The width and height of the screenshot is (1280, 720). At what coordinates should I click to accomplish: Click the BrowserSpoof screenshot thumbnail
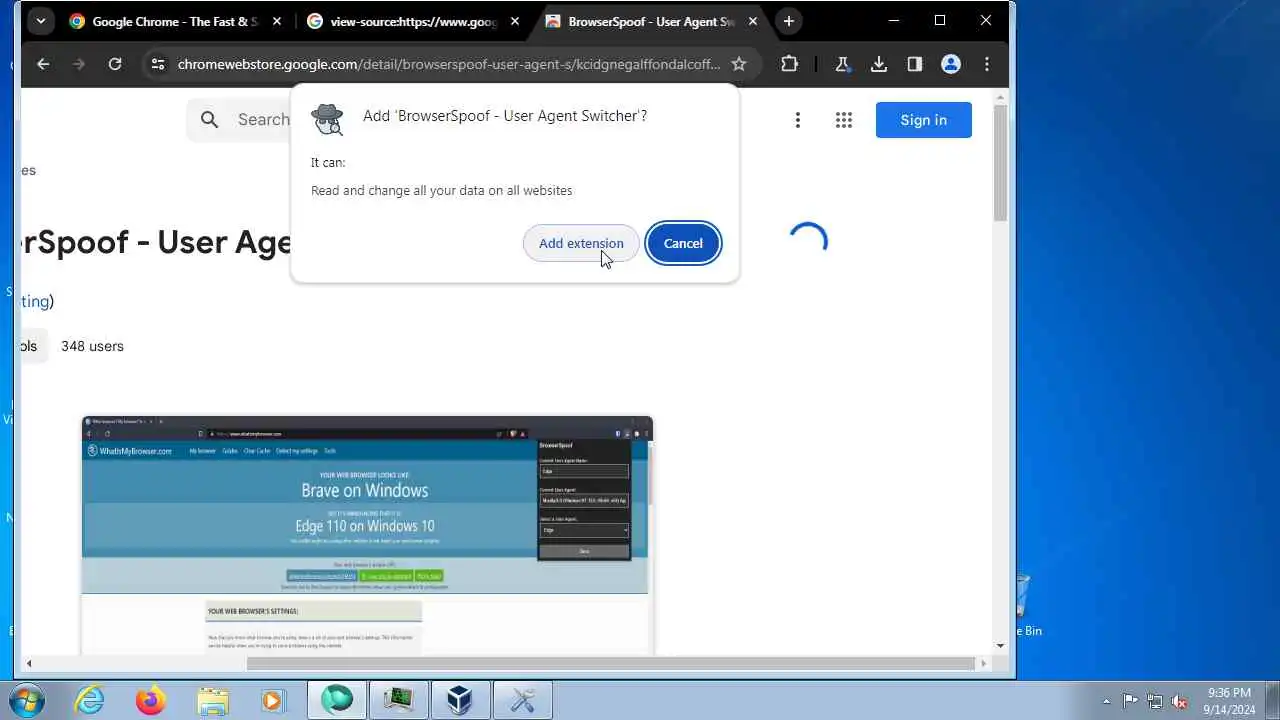(367, 535)
